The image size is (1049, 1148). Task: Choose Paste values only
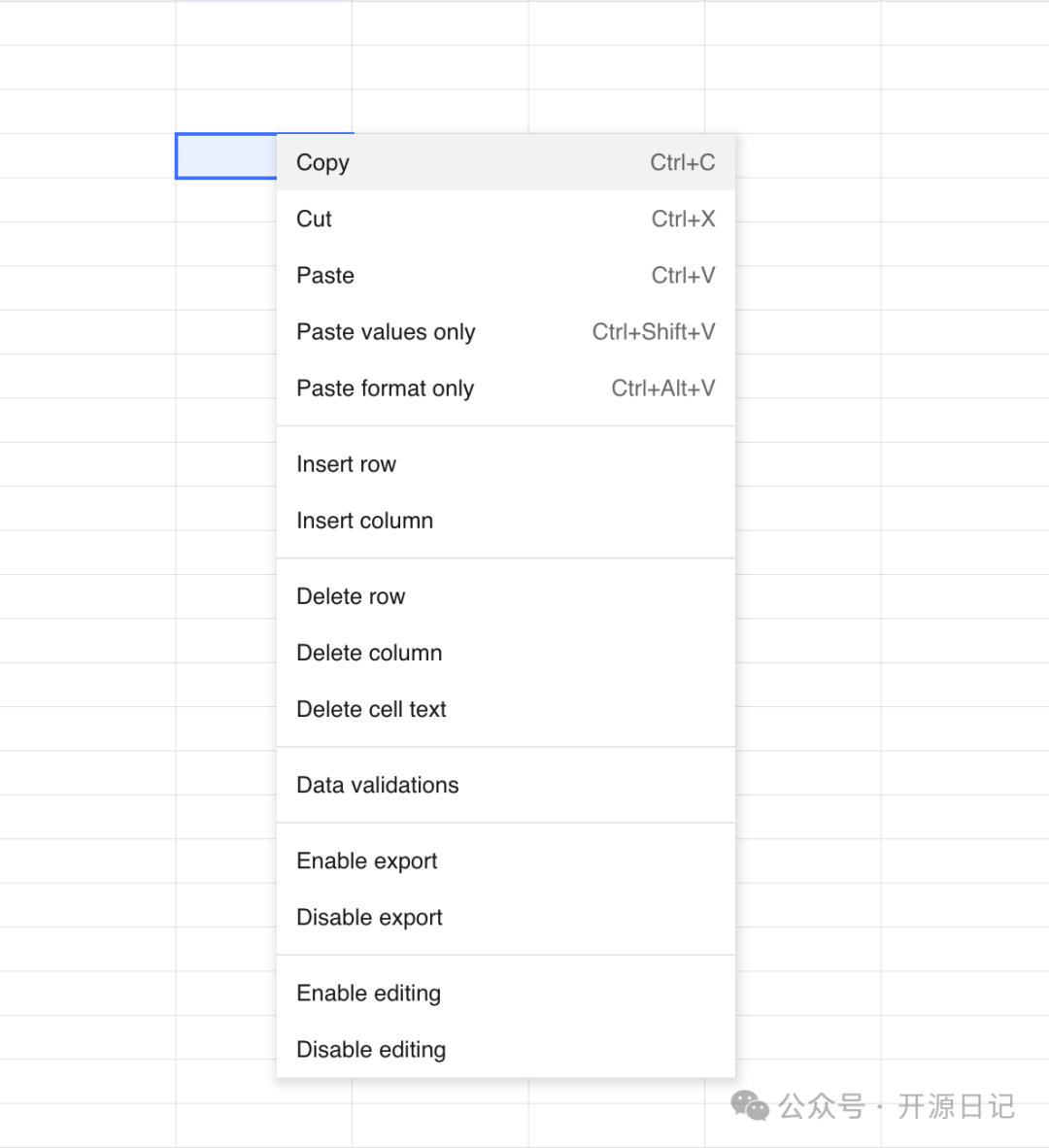(x=386, y=332)
